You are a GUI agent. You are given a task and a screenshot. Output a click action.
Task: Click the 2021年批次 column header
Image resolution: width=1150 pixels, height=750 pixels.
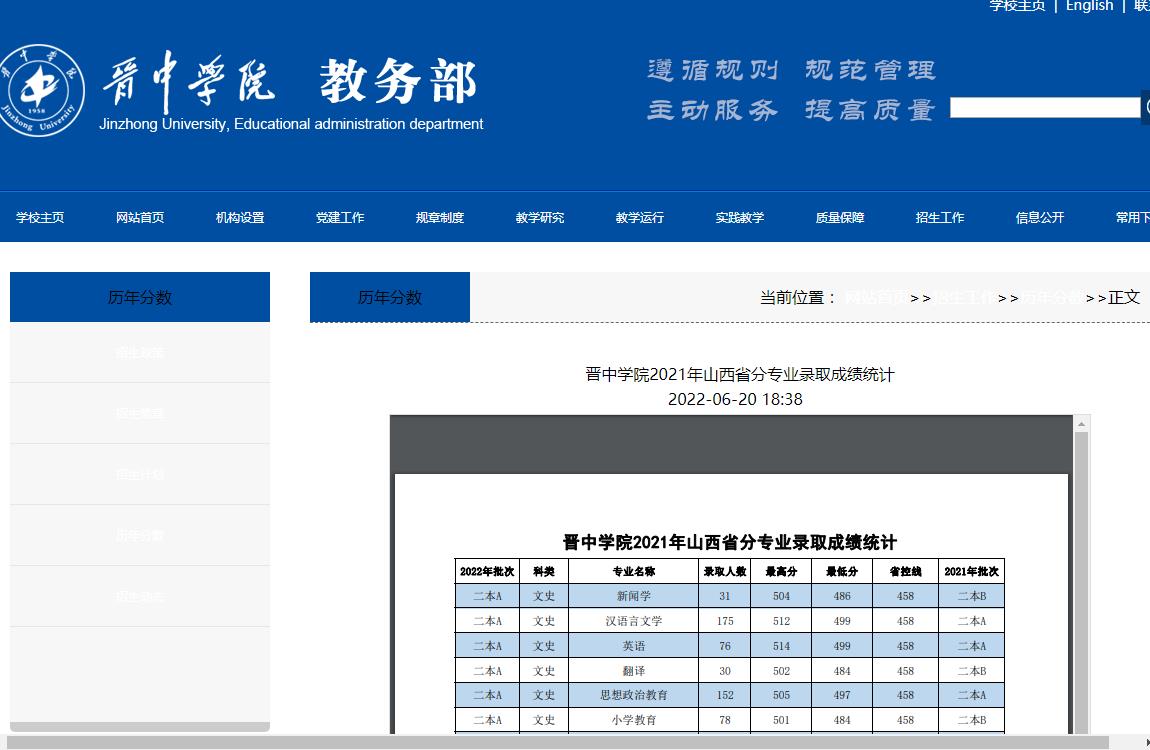click(972, 572)
